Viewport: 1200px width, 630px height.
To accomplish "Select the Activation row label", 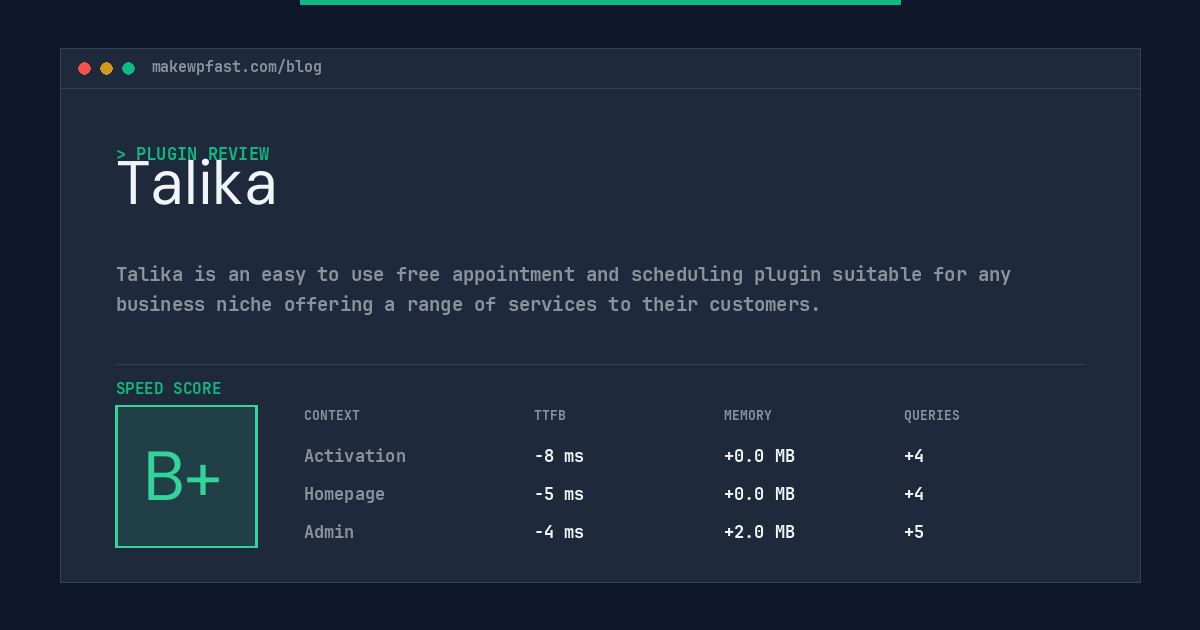I will [x=355, y=456].
